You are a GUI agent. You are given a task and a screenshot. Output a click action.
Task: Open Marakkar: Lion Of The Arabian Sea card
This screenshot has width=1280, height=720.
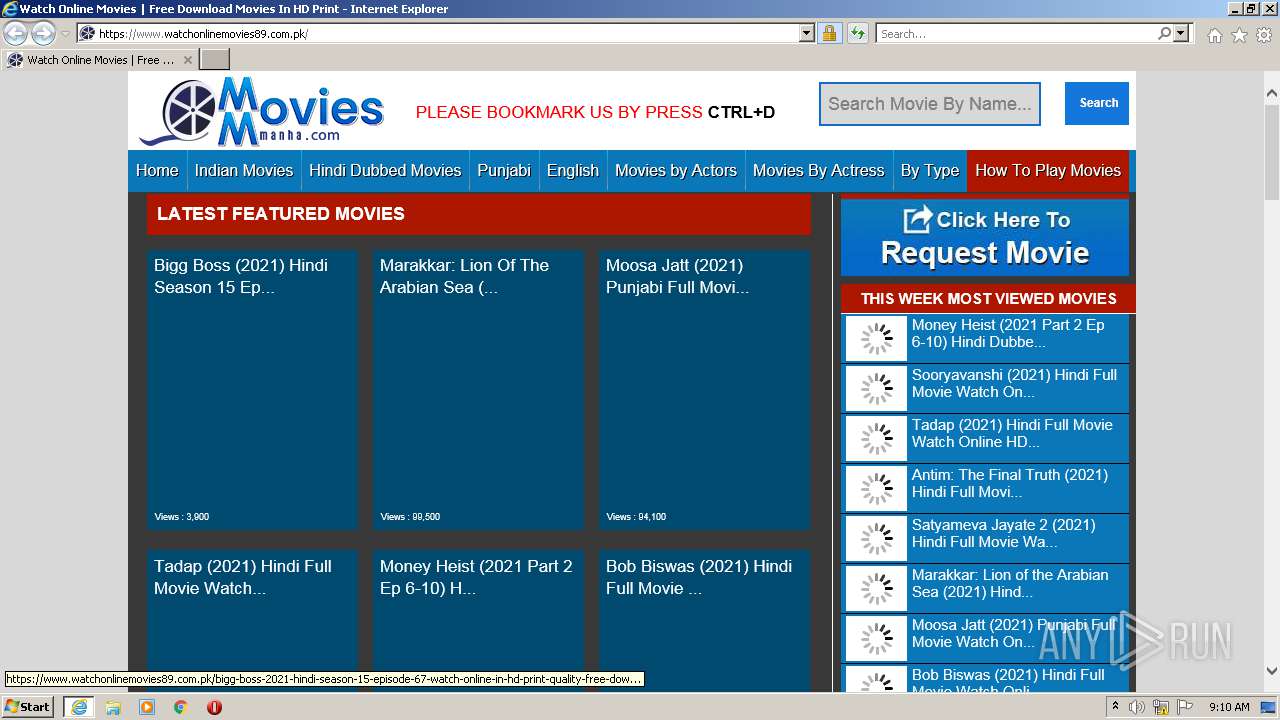(x=478, y=390)
